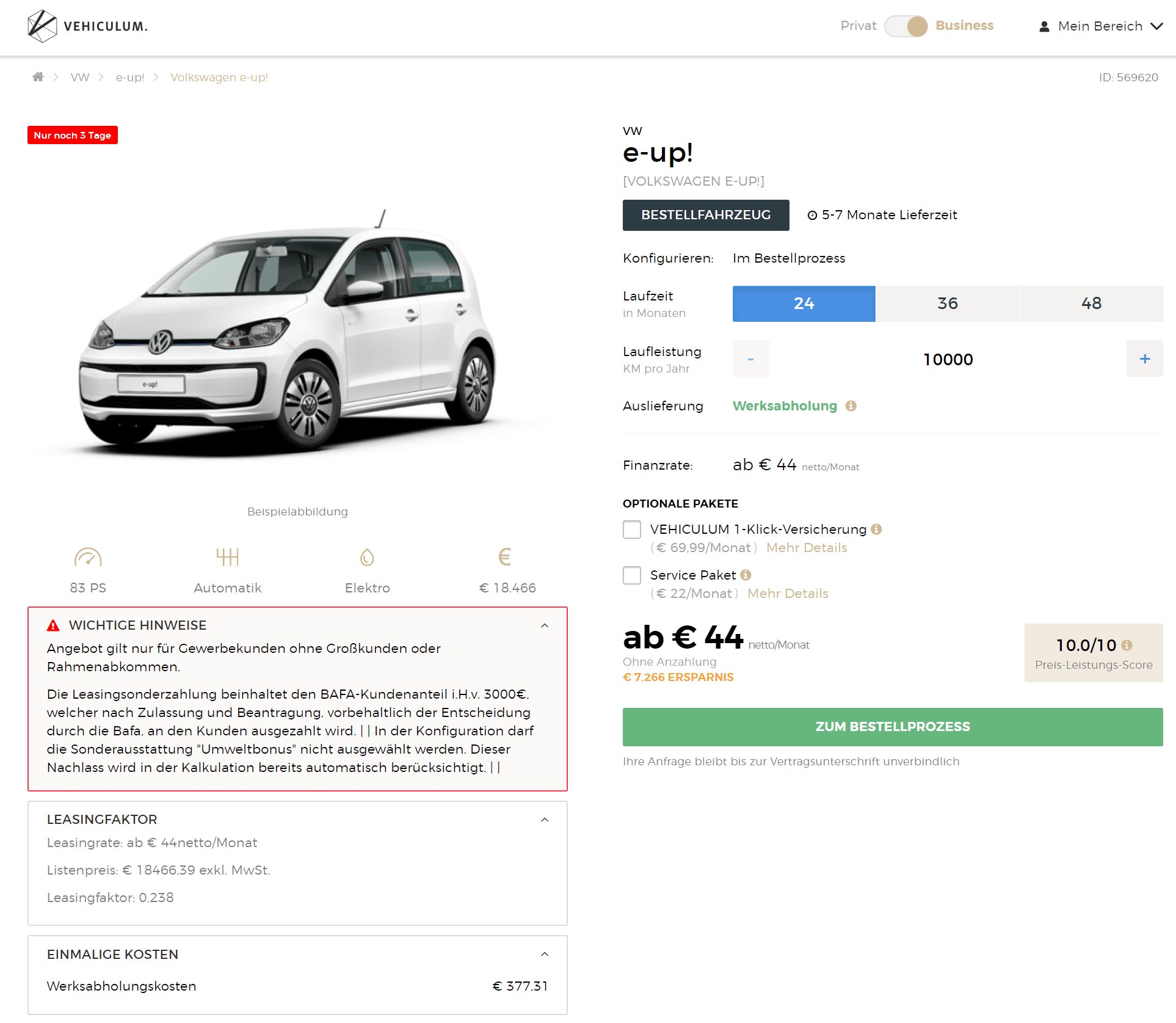Viewport: 1176px width, 1023px height.
Task: Click Nur noch 3 Tage badge
Action: click(73, 135)
